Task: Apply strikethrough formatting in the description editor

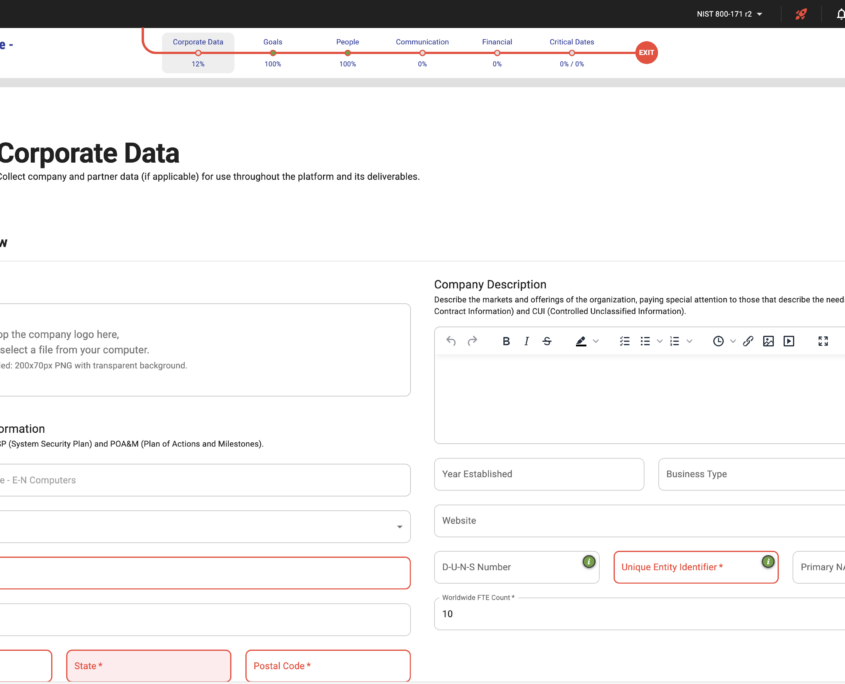Action: click(x=547, y=341)
